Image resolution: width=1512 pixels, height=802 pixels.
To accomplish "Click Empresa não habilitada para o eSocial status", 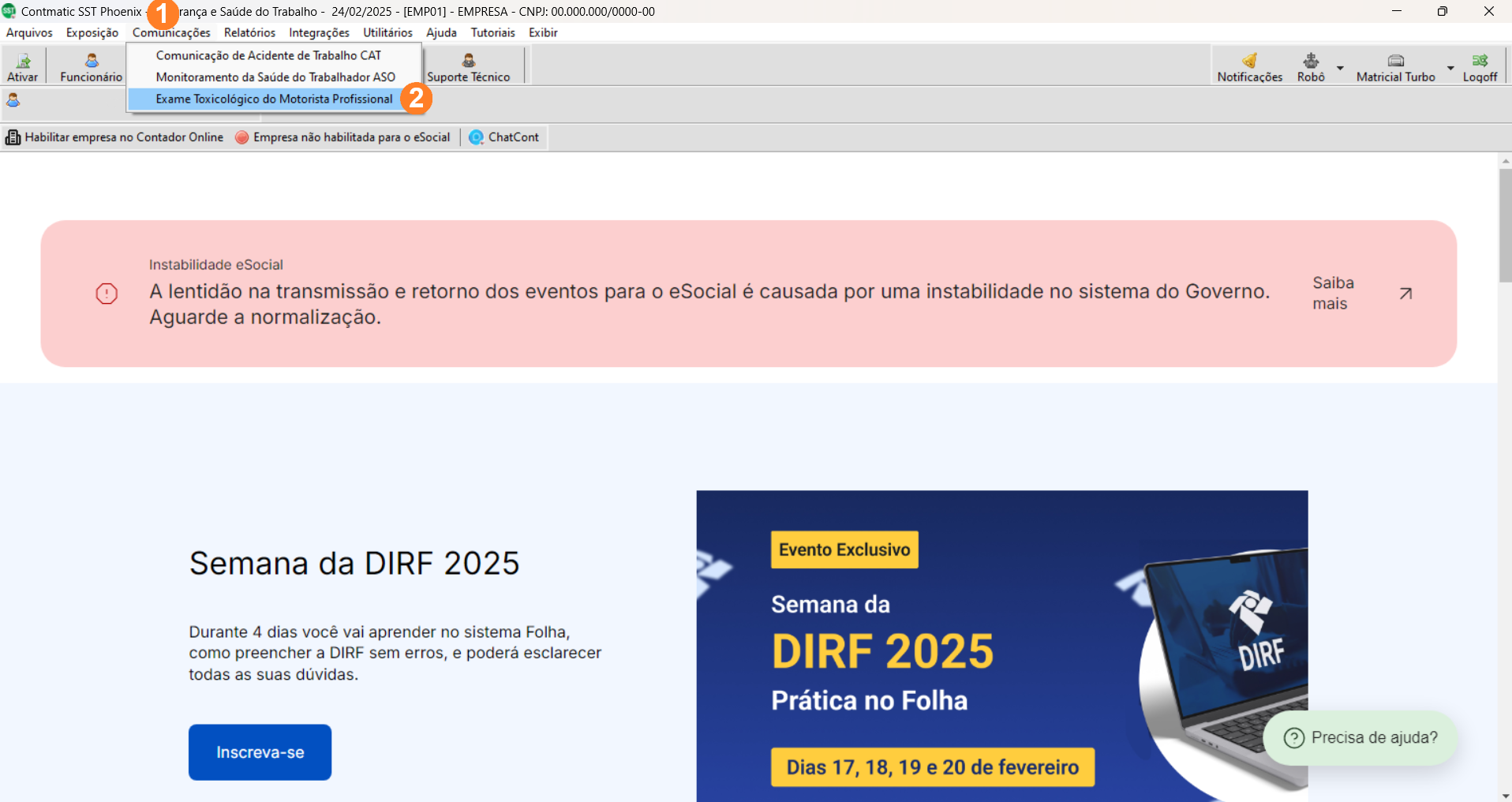I will pos(342,137).
